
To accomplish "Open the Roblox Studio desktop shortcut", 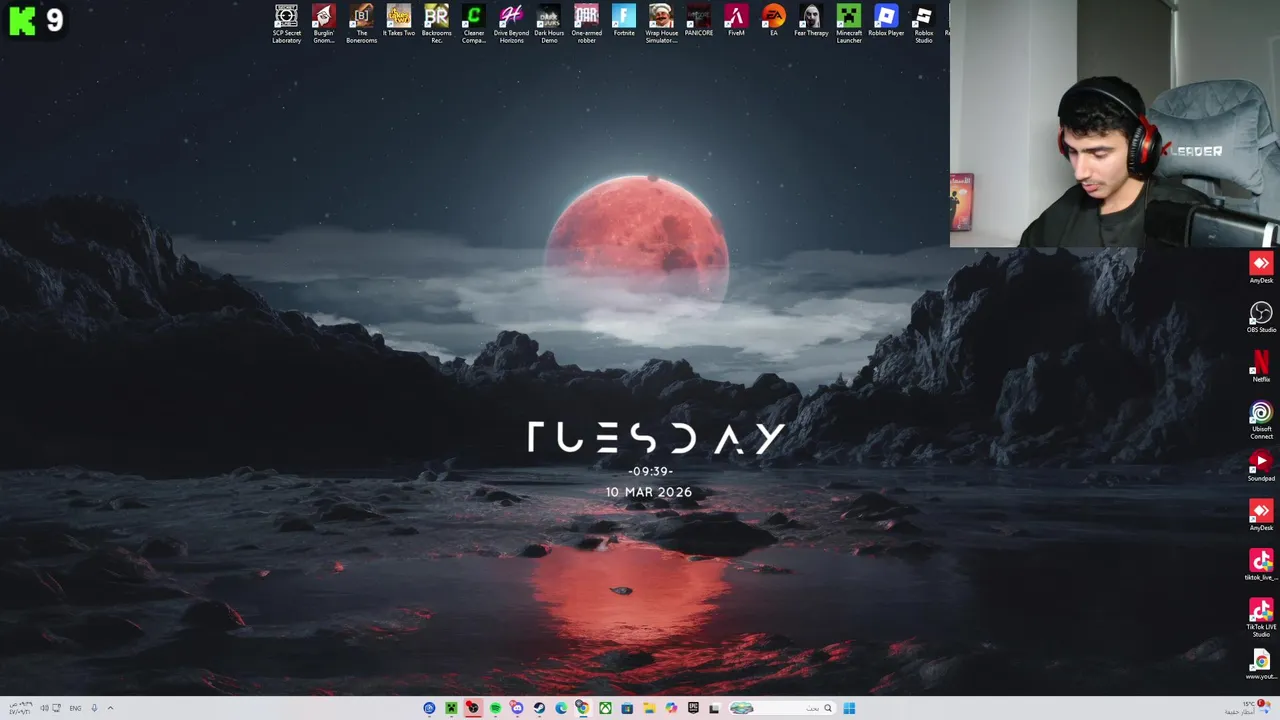I will point(924,23).
